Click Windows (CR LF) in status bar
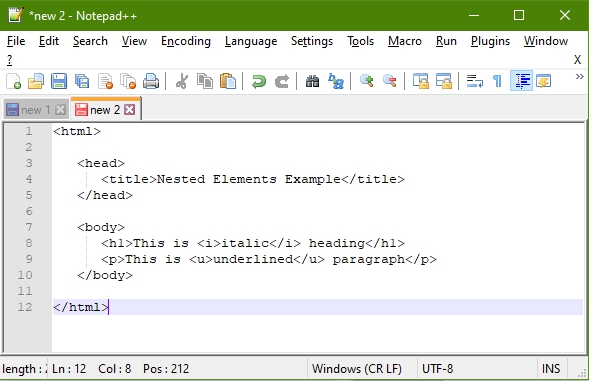 pyautogui.click(x=356, y=369)
